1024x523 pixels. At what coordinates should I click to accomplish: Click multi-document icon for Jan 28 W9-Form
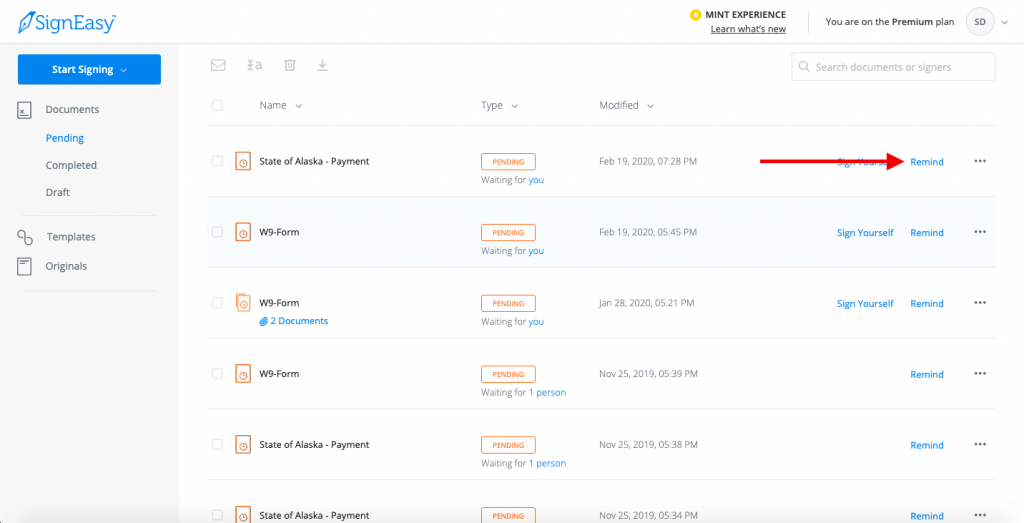[x=243, y=303]
